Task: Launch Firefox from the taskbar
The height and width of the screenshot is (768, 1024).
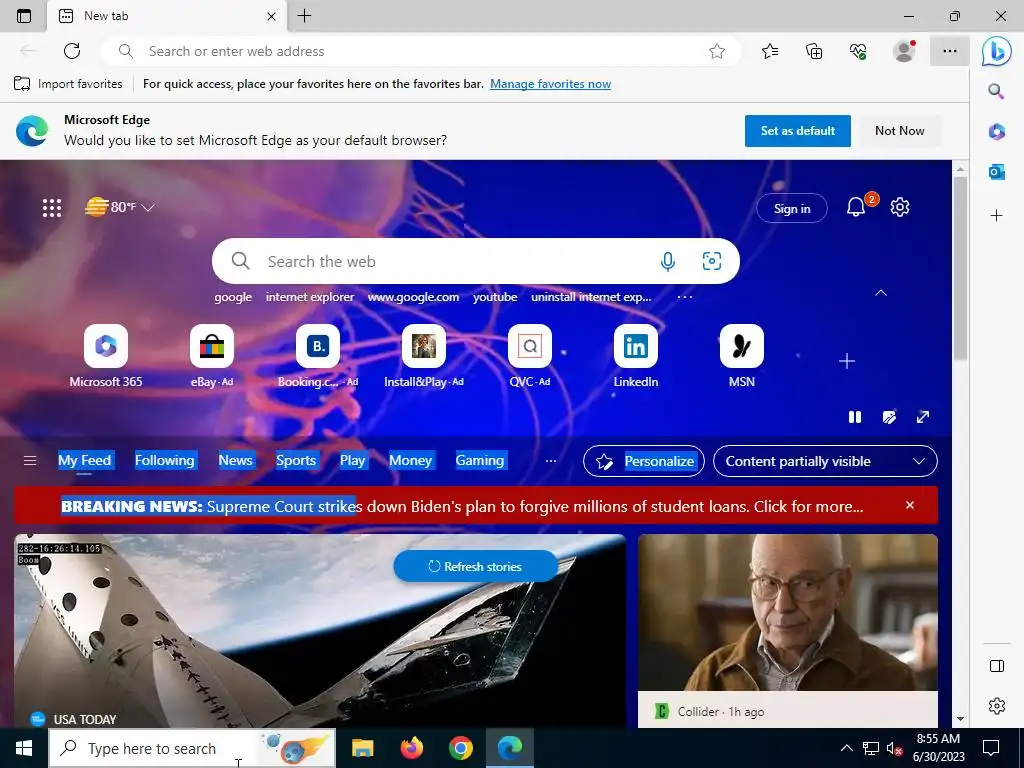Action: [x=411, y=748]
